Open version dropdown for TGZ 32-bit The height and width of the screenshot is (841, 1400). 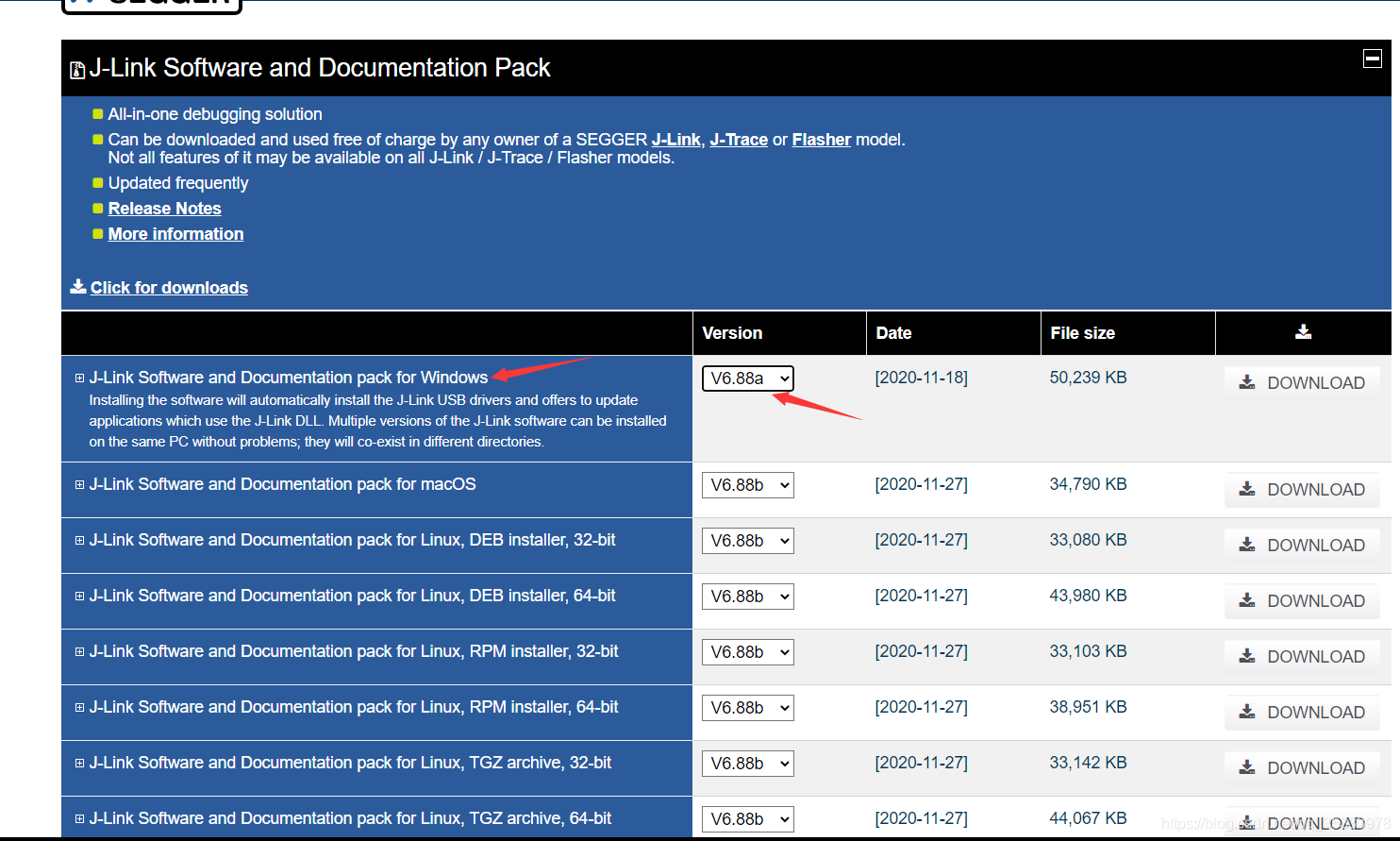click(x=747, y=764)
